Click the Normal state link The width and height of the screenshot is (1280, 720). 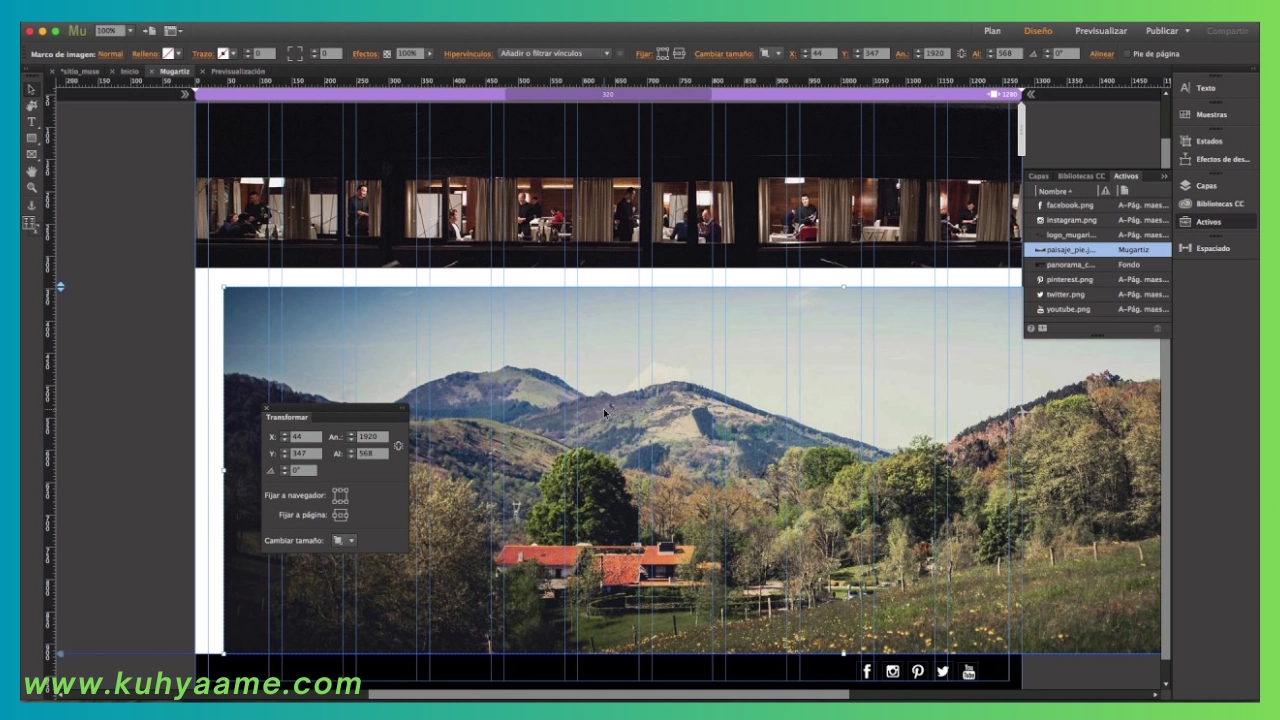[110, 54]
